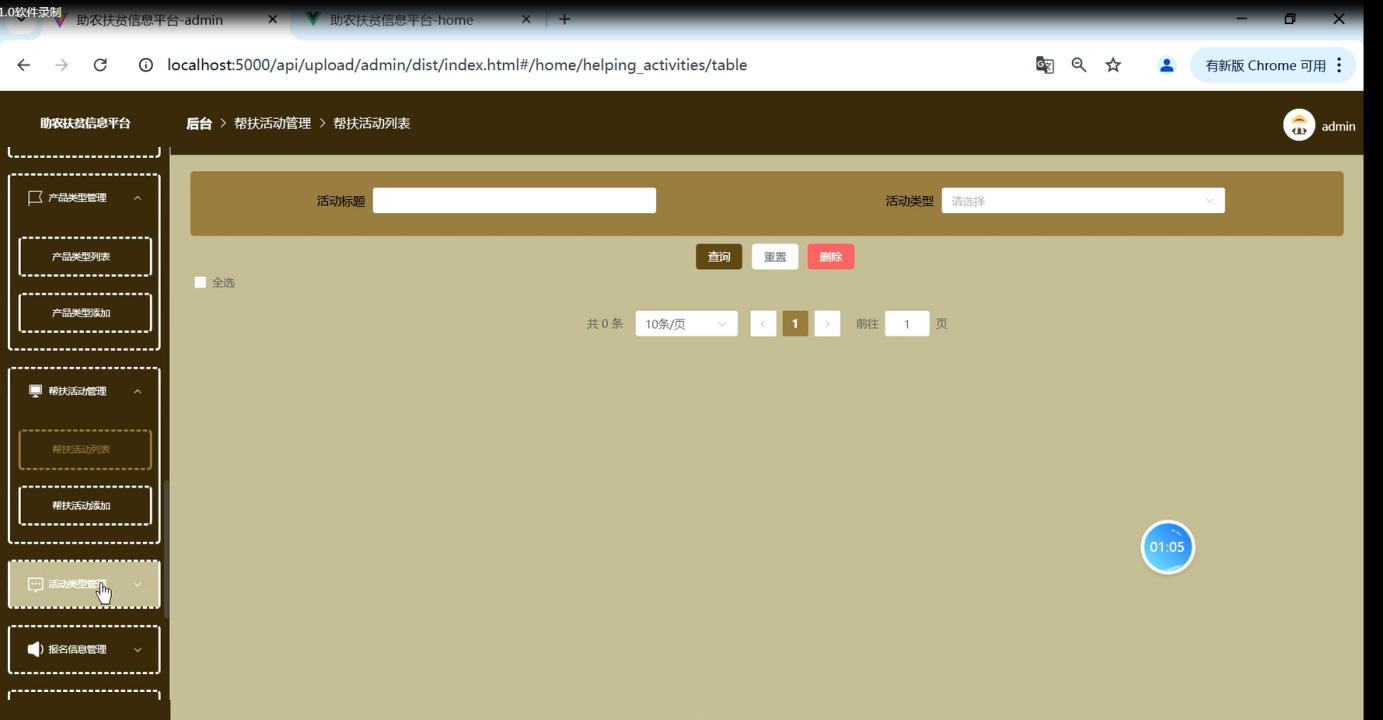Click the 助农扶贫信息平台 title
The width and height of the screenshot is (1383, 720).
85,123
